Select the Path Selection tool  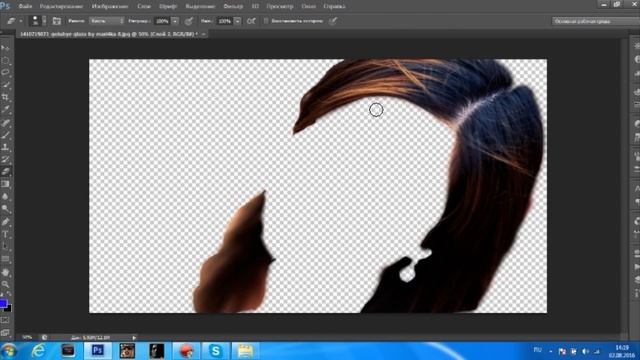[5, 247]
